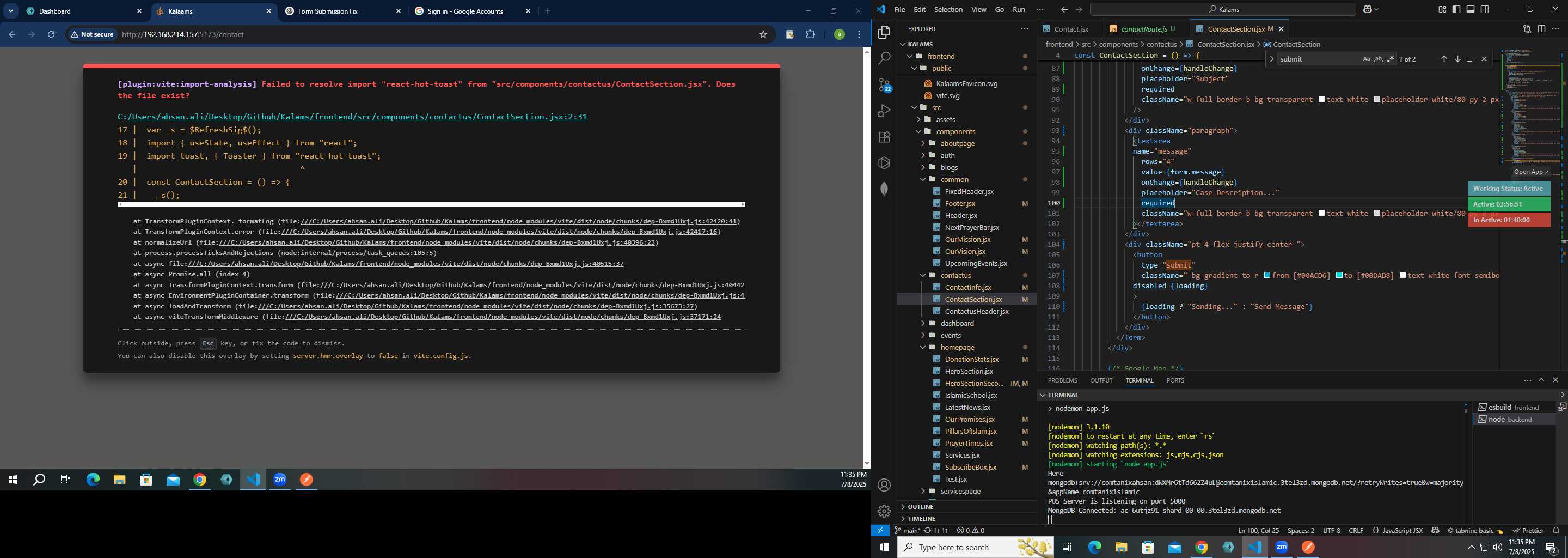
Task: Open Source Control view with 22 badge
Action: point(884,84)
